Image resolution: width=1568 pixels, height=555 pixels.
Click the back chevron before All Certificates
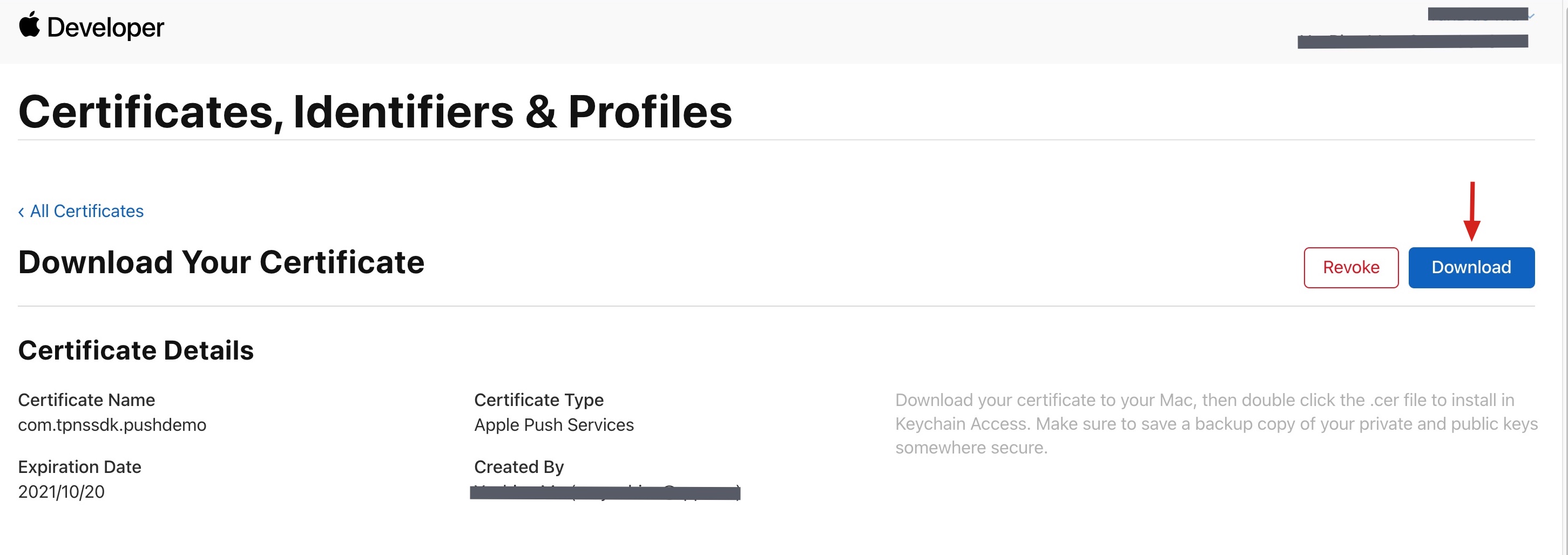pyautogui.click(x=21, y=212)
